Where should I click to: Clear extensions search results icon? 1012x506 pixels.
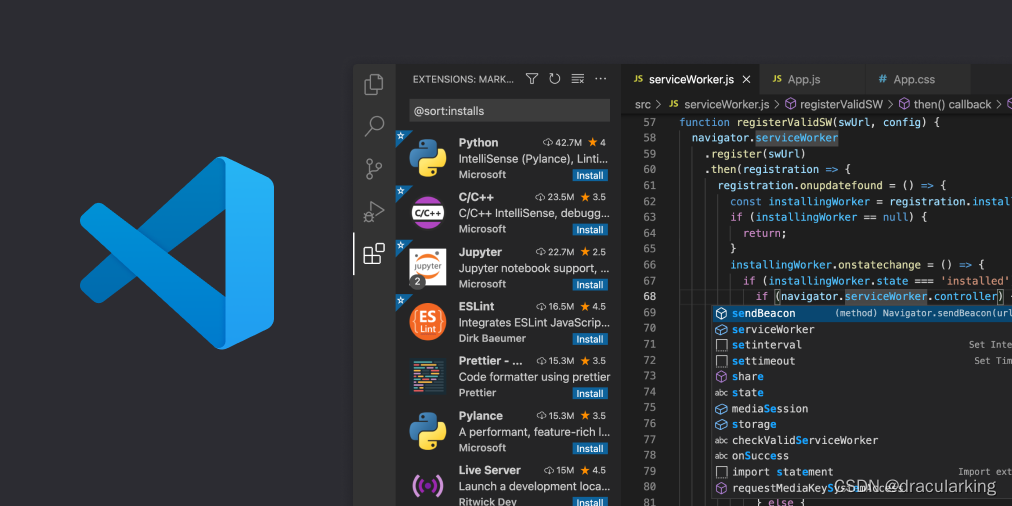578,79
